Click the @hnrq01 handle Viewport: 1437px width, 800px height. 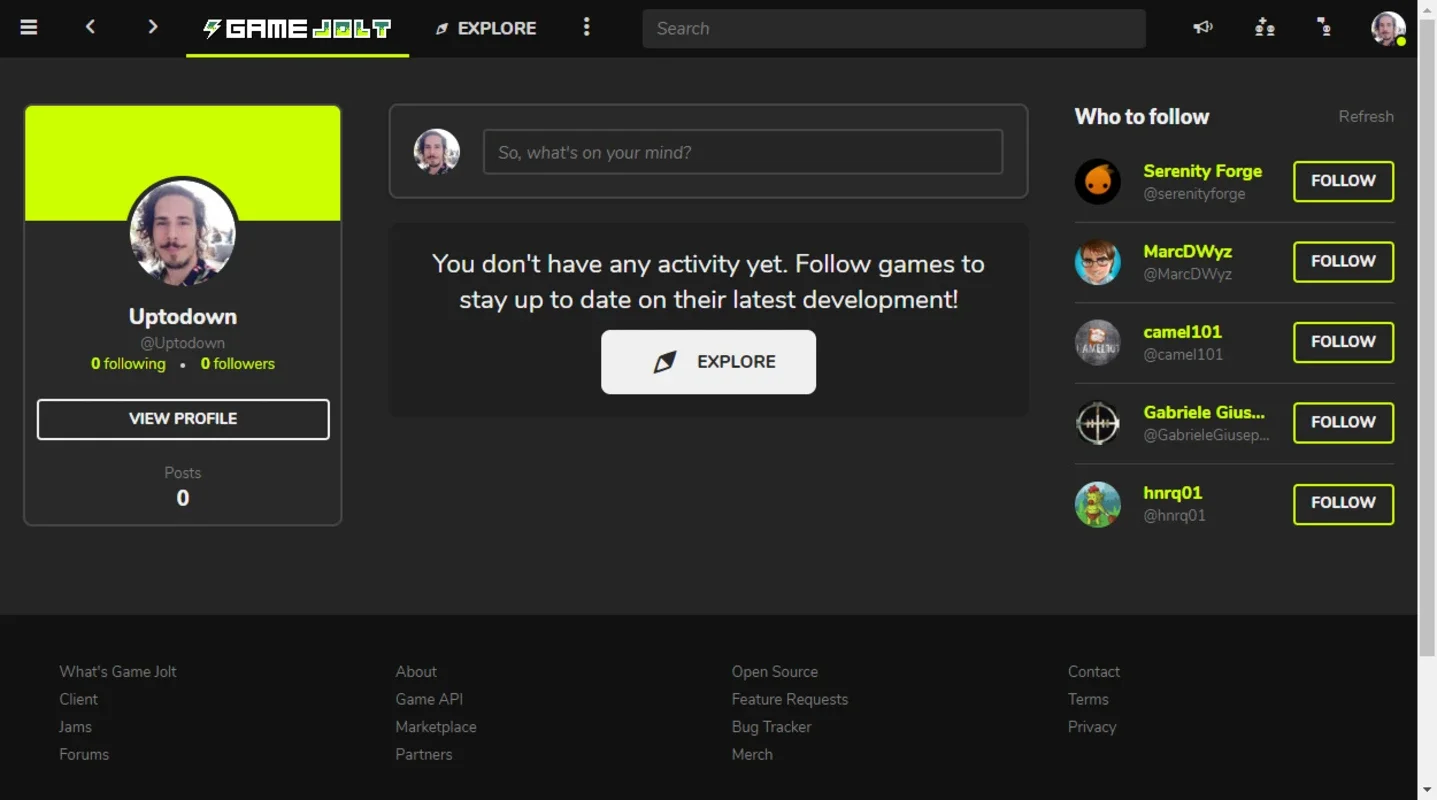pos(1174,515)
